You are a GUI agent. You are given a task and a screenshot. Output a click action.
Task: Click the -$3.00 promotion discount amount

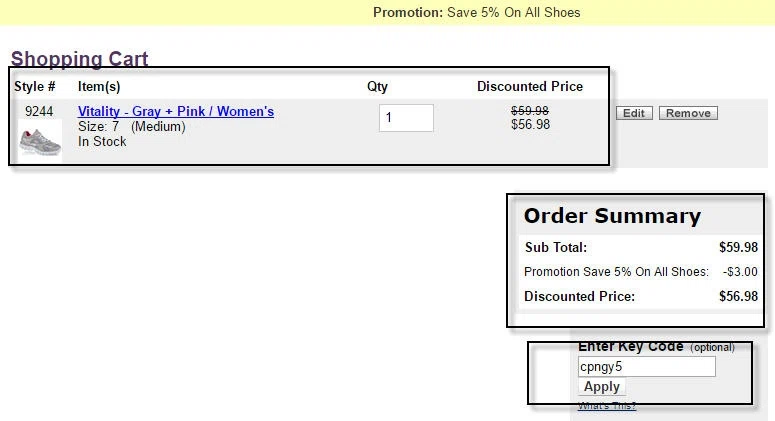pos(740,272)
